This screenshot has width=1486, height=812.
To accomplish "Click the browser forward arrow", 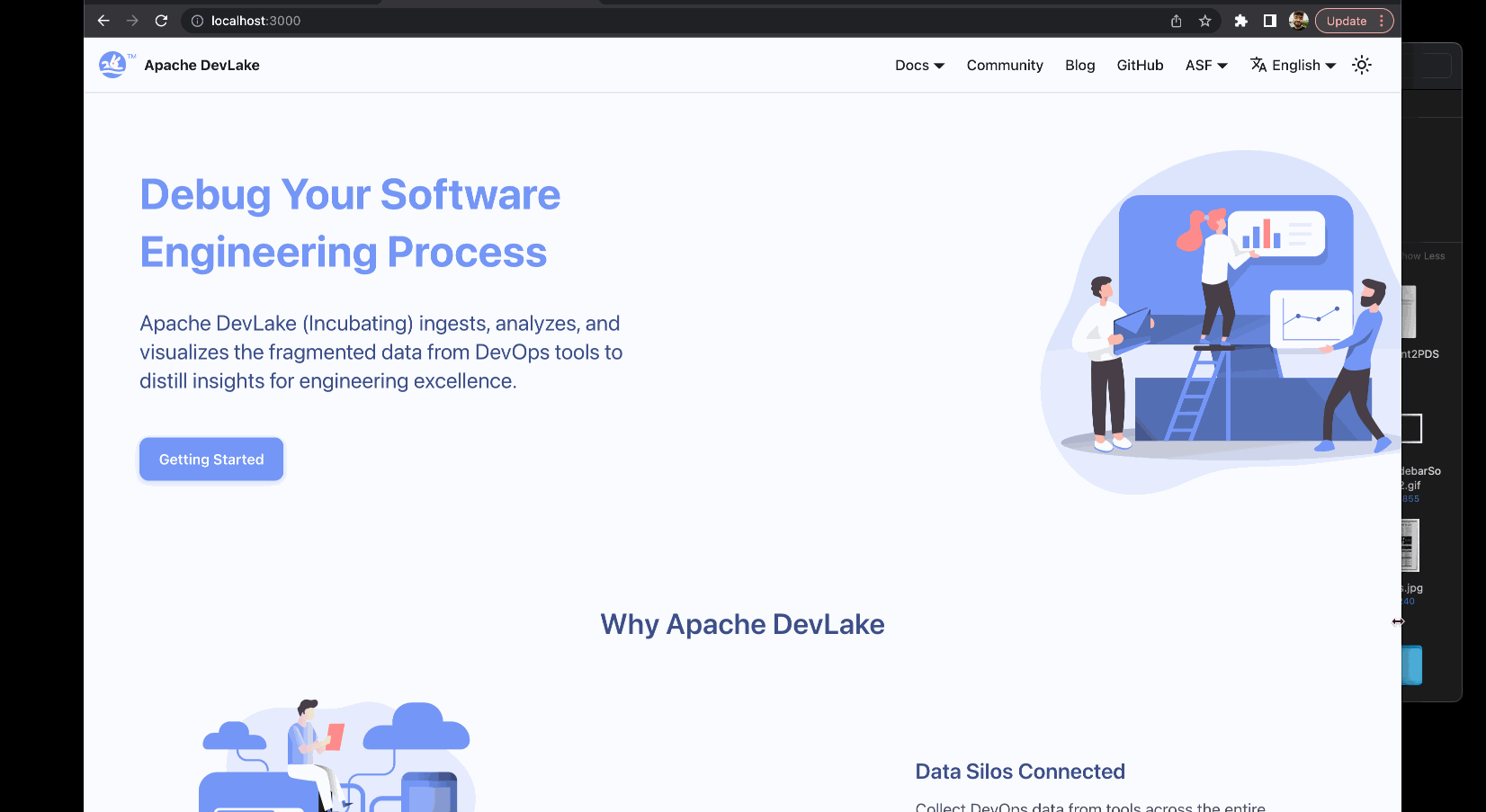I will click(132, 21).
